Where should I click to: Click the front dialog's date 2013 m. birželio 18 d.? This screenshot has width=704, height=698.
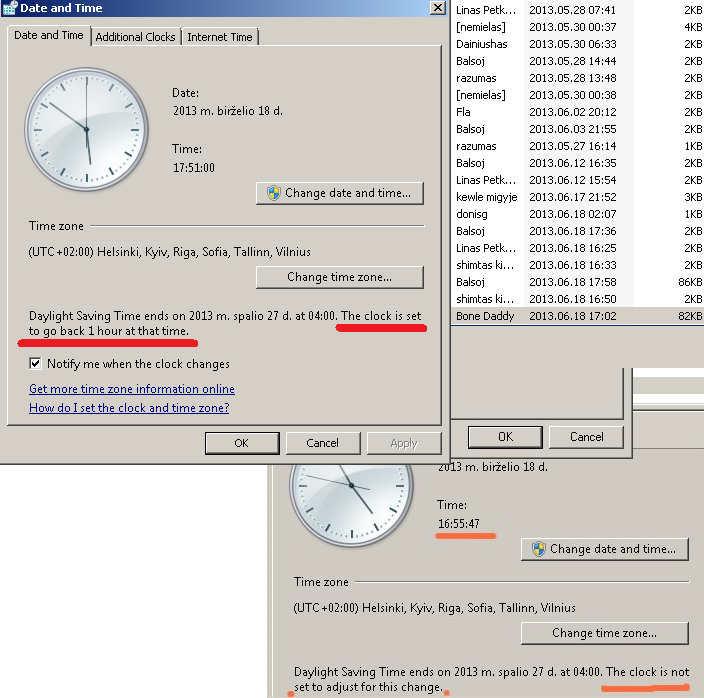[228, 111]
